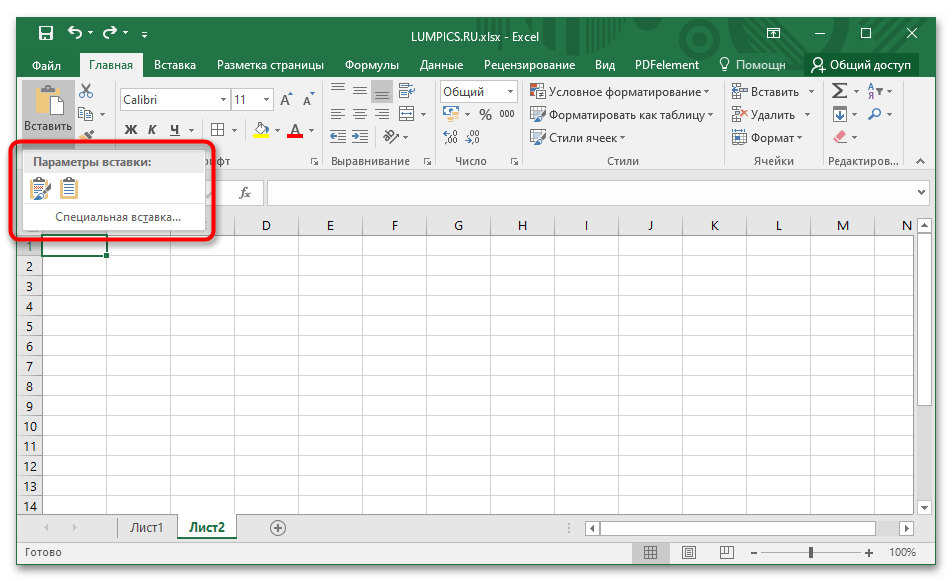This screenshot has width=952, height=581.
Task: Align text right
Action: (382, 114)
